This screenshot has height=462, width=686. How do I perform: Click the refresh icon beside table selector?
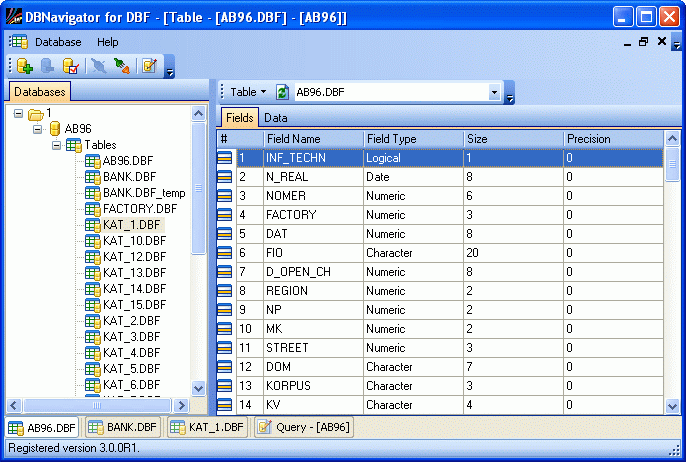[x=282, y=92]
